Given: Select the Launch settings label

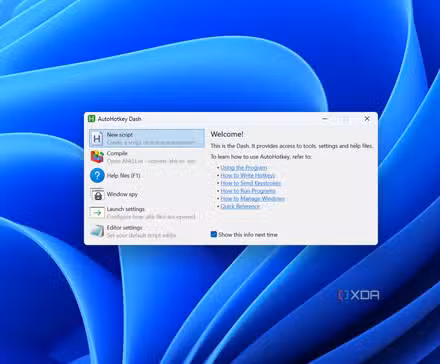Looking at the screenshot, I should pos(126,209).
